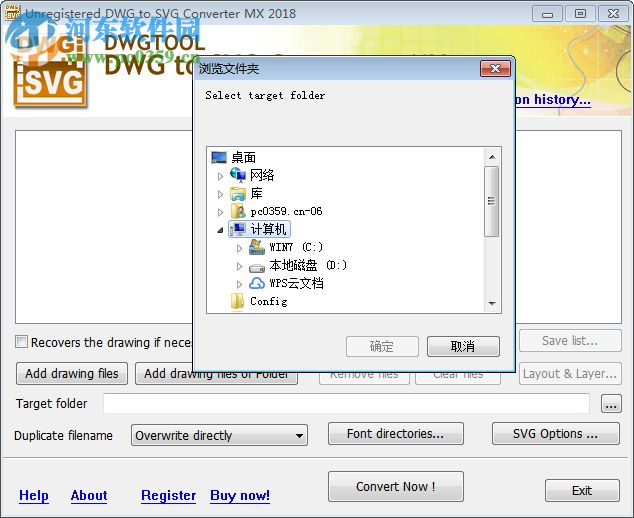Expand the 本地磁盘 (D:) node

[239, 266]
